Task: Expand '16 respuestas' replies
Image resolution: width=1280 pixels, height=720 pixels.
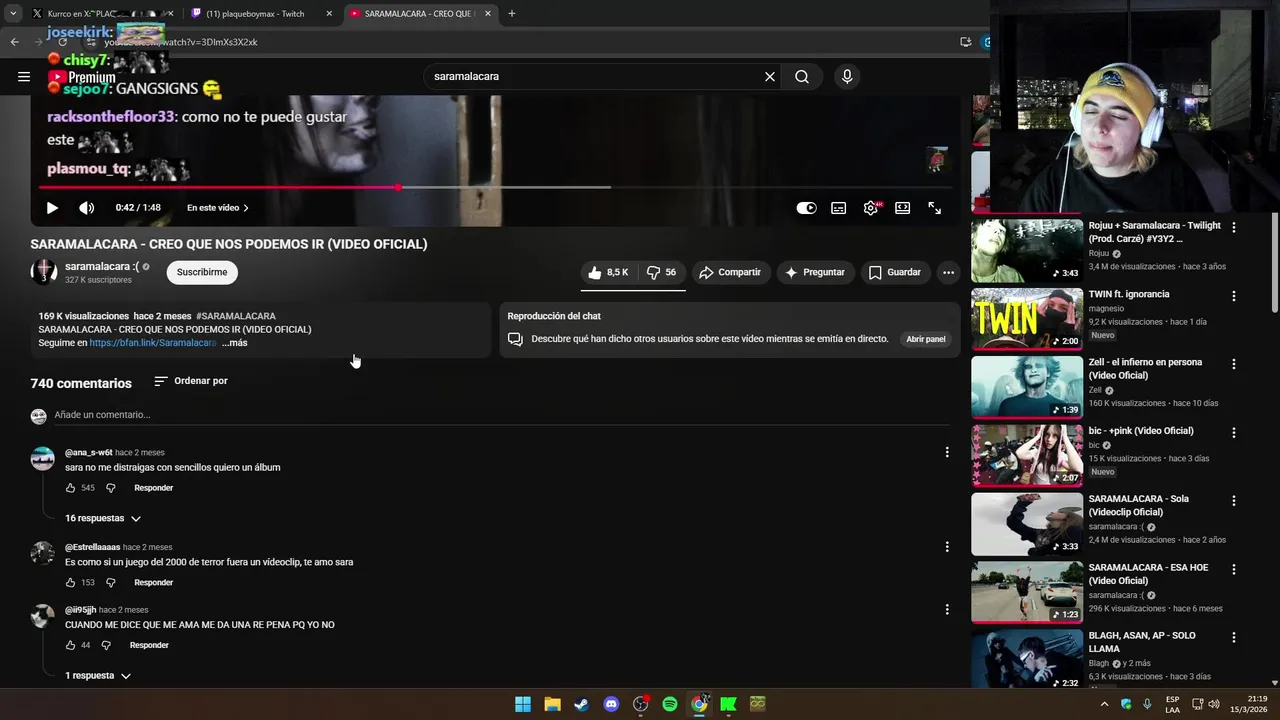Action: 103,518
